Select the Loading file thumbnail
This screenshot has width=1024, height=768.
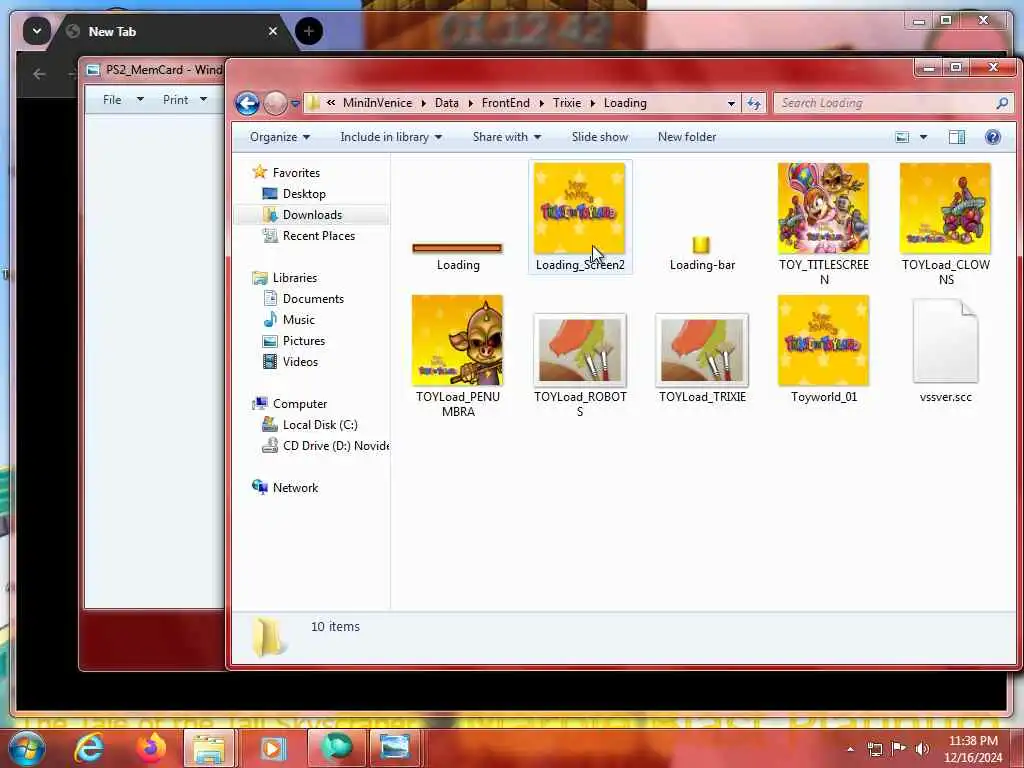coord(457,248)
